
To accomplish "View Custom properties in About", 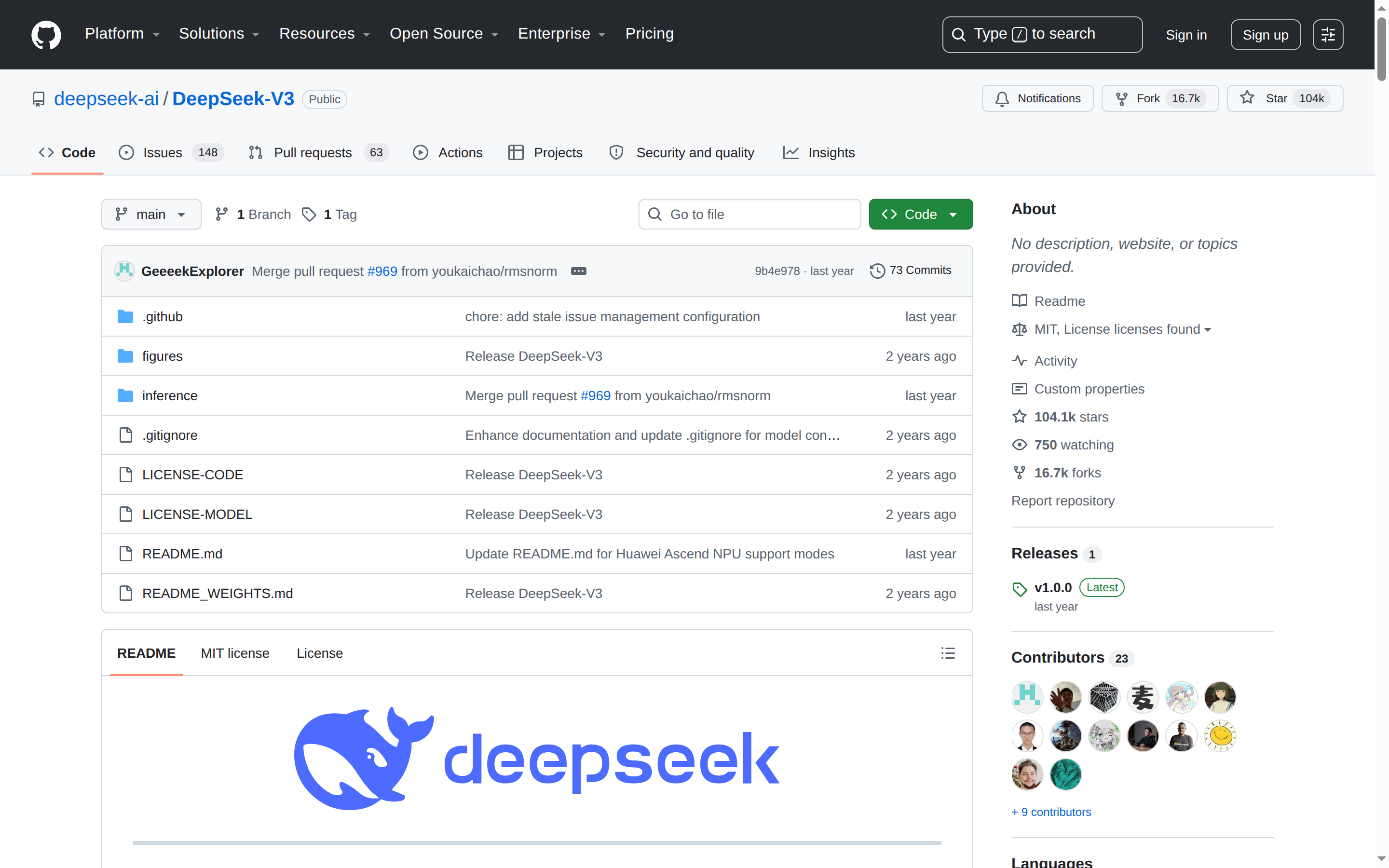I will 1077,389.
